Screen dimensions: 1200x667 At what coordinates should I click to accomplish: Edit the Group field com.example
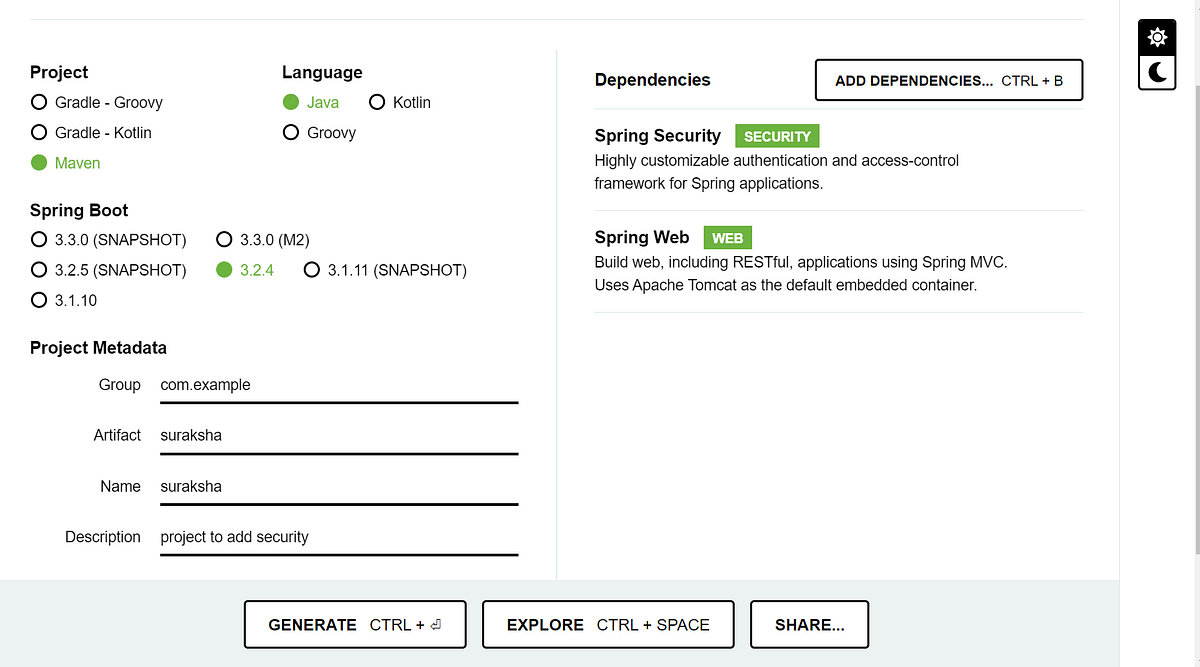339,386
